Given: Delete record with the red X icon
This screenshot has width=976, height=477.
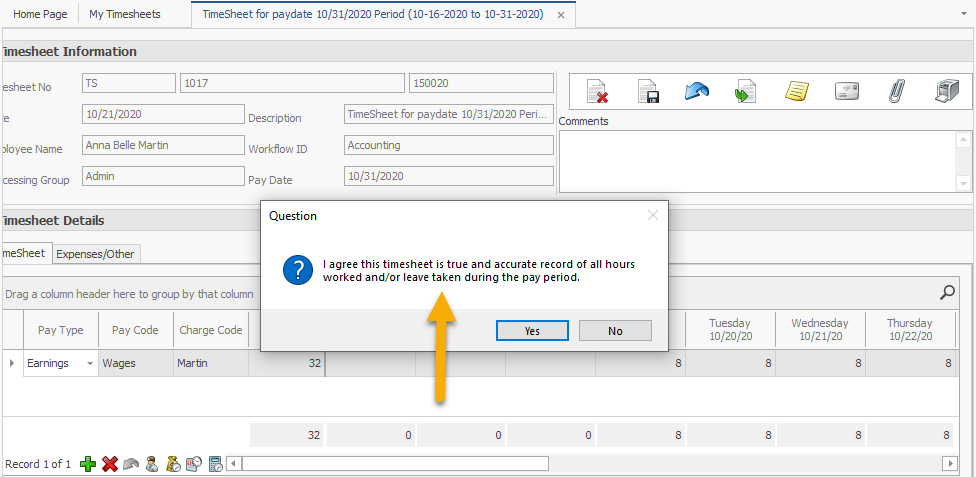Looking at the screenshot, I should coord(110,464).
